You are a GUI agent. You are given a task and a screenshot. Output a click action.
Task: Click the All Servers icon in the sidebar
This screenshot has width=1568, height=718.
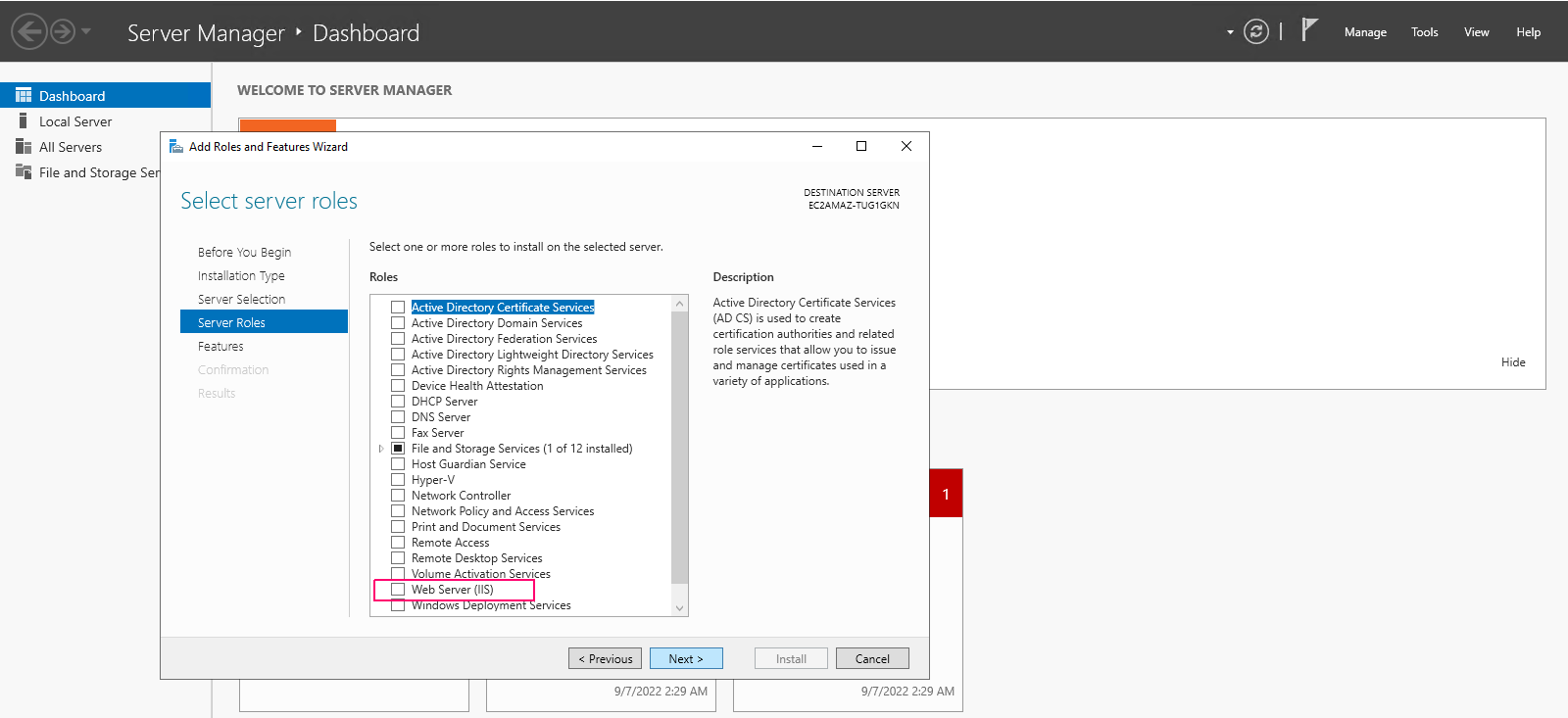click(24, 146)
